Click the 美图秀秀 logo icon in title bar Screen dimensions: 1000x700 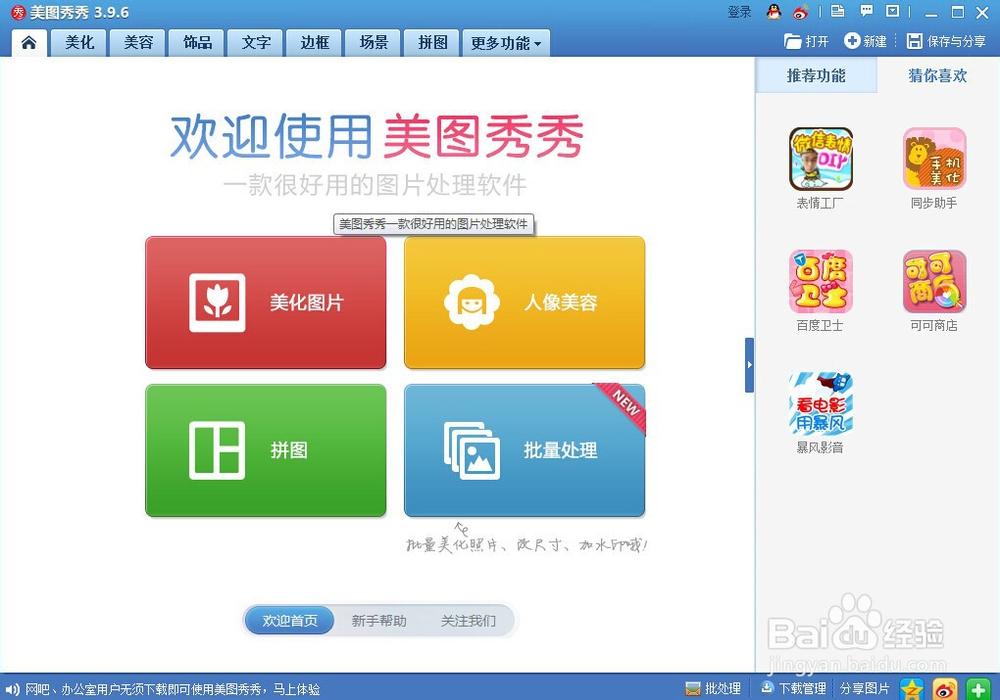18,12
